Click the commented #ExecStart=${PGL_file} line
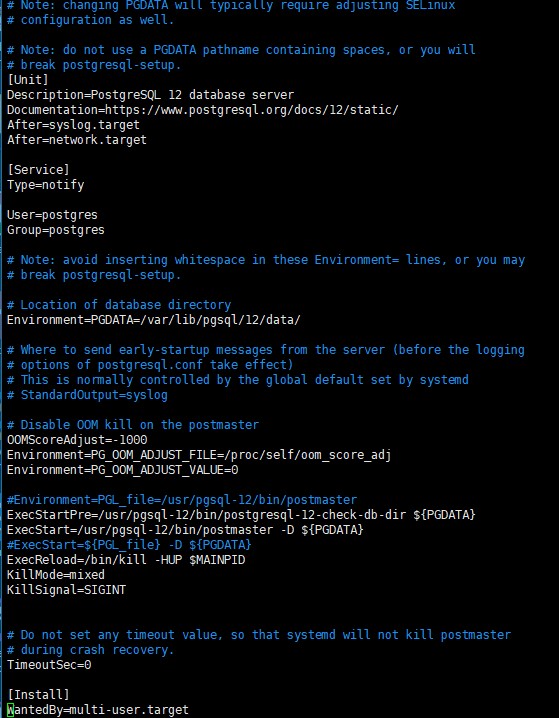 pyautogui.click(x=129, y=545)
